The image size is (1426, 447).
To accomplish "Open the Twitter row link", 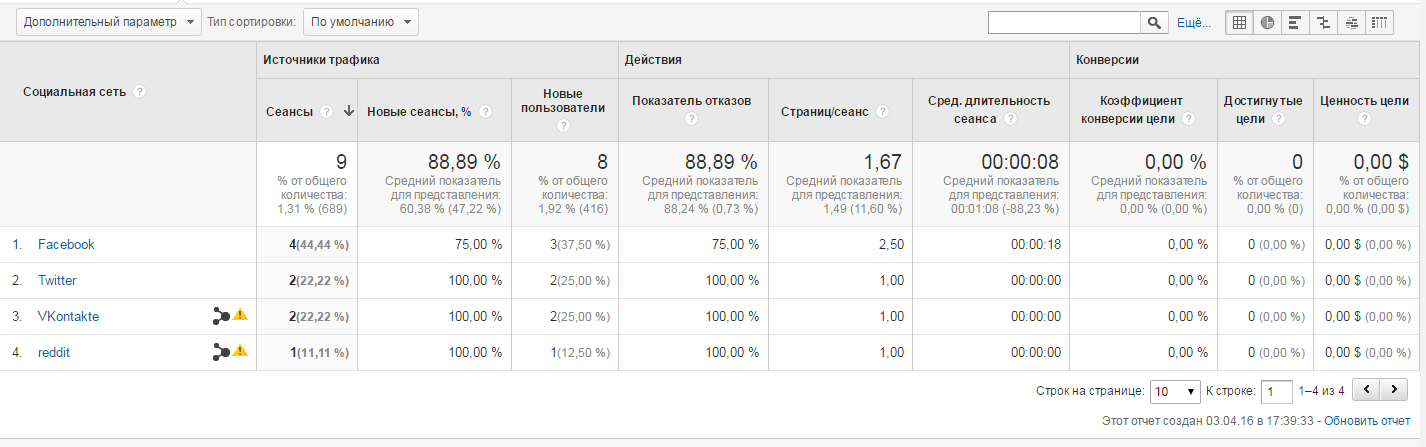I will pos(57,280).
